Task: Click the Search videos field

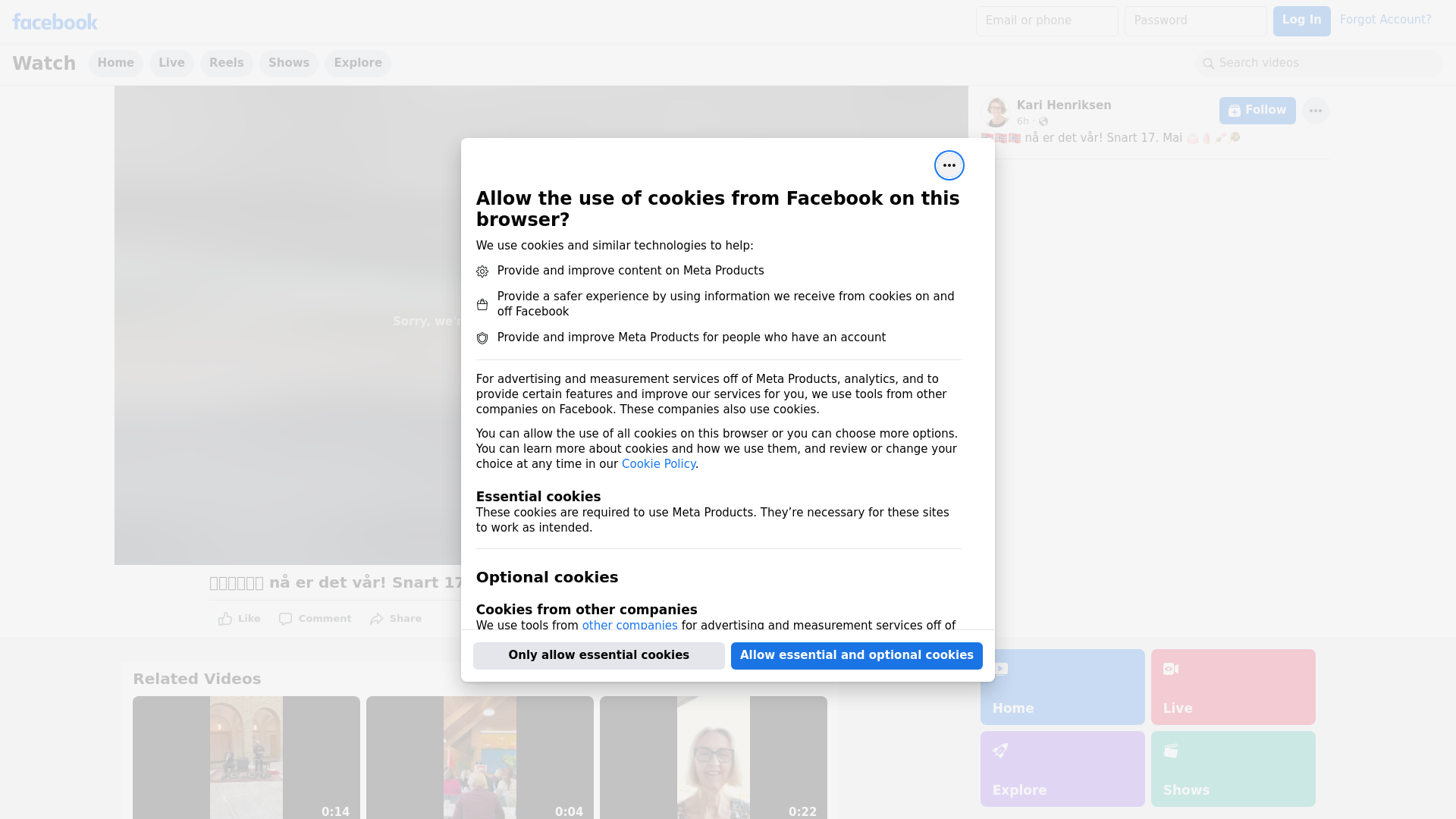Action: tap(1323, 63)
